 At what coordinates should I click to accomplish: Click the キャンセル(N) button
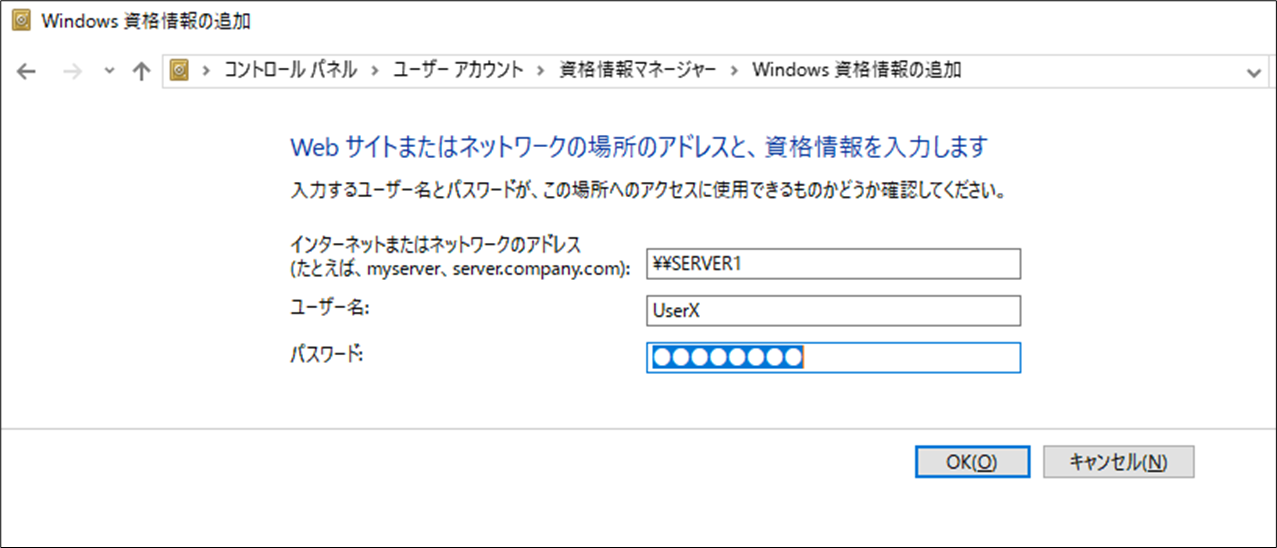click(1118, 461)
